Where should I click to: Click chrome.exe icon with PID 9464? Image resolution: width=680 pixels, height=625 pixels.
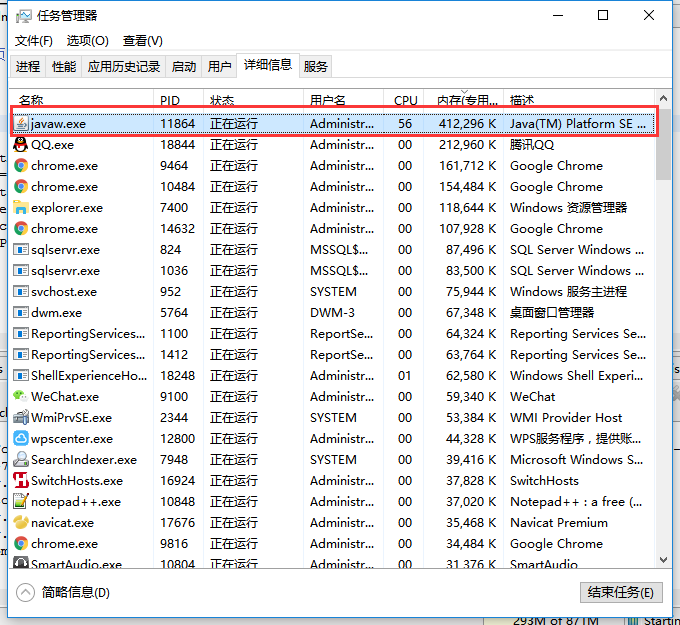21,166
